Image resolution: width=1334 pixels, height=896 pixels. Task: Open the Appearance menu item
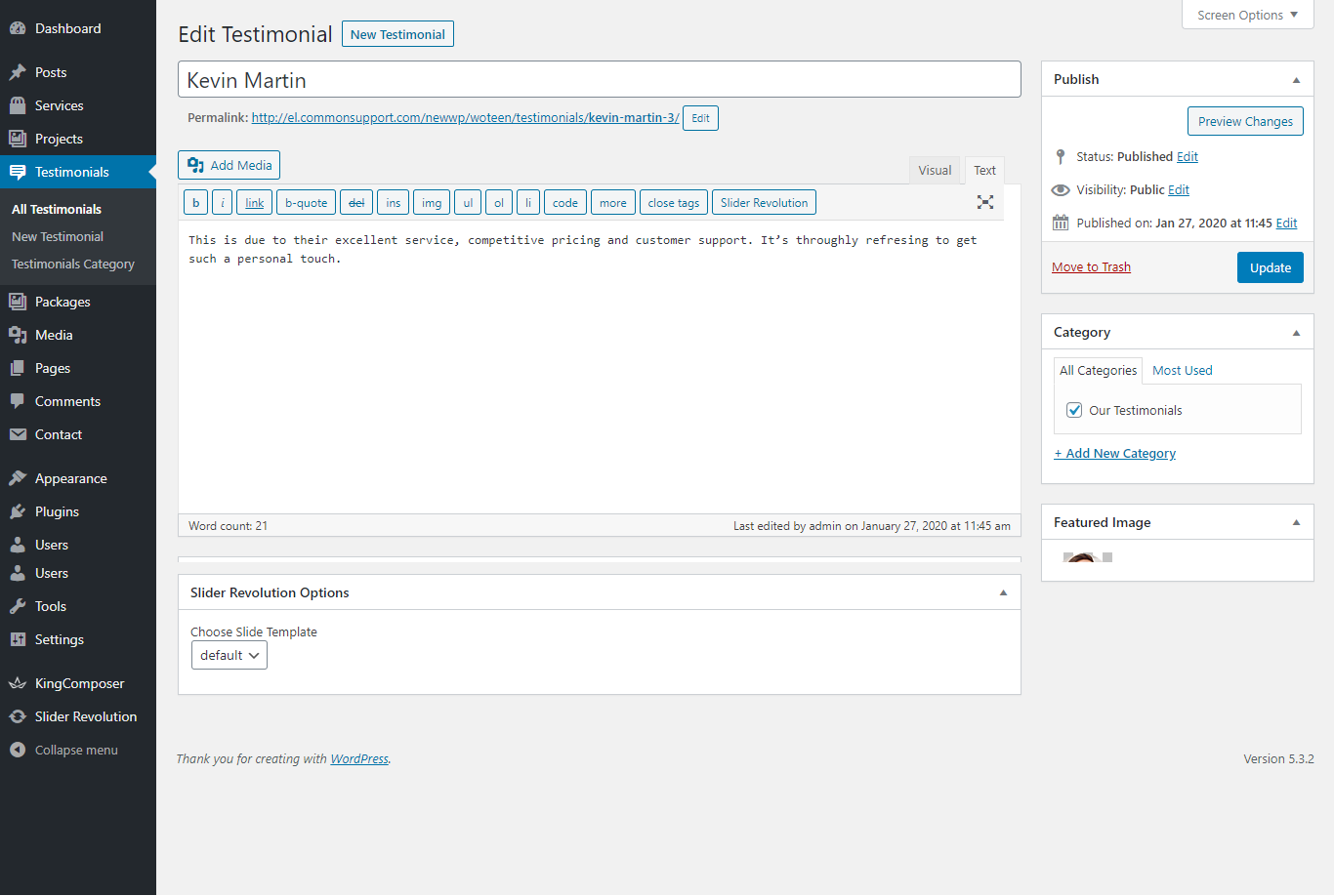70,478
